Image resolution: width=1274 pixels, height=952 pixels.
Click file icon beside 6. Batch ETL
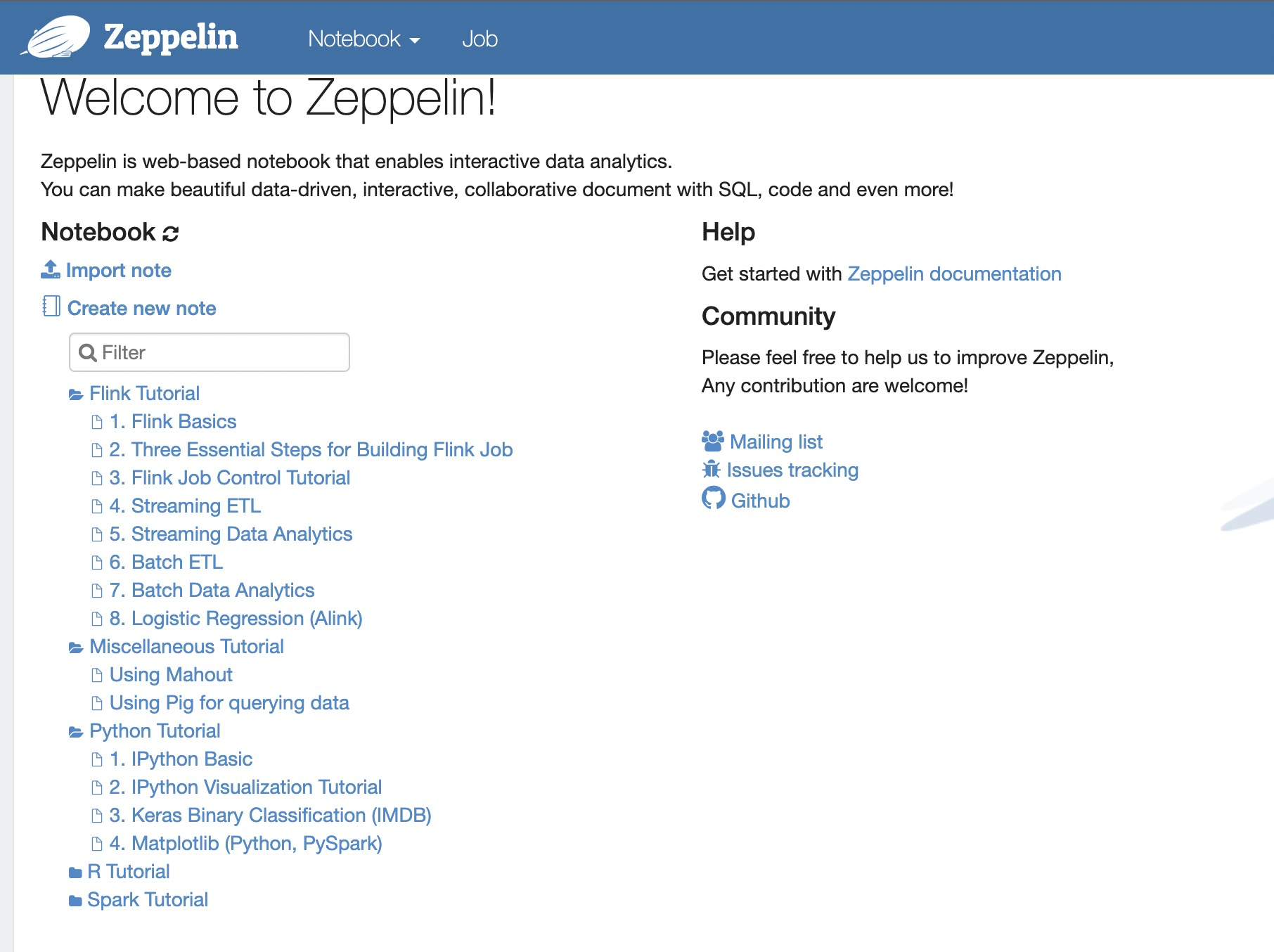pyautogui.click(x=97, y=562)
